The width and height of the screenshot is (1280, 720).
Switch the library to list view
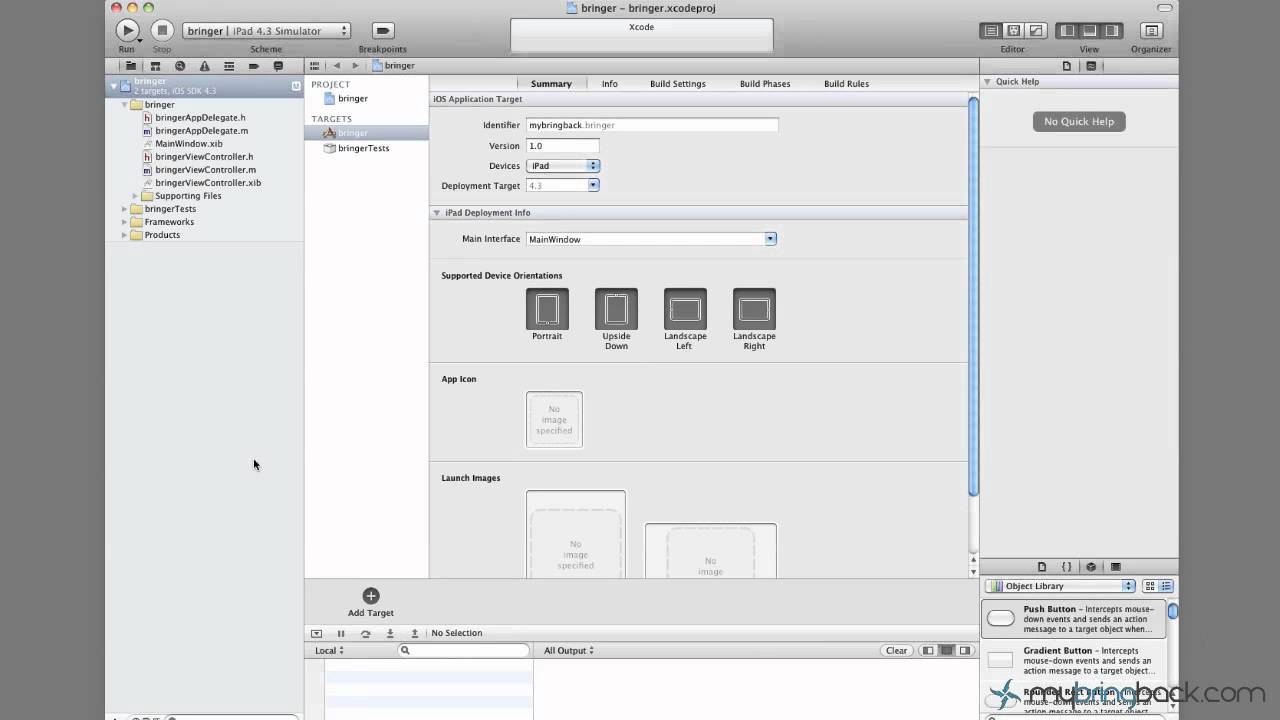point(1166,586)
